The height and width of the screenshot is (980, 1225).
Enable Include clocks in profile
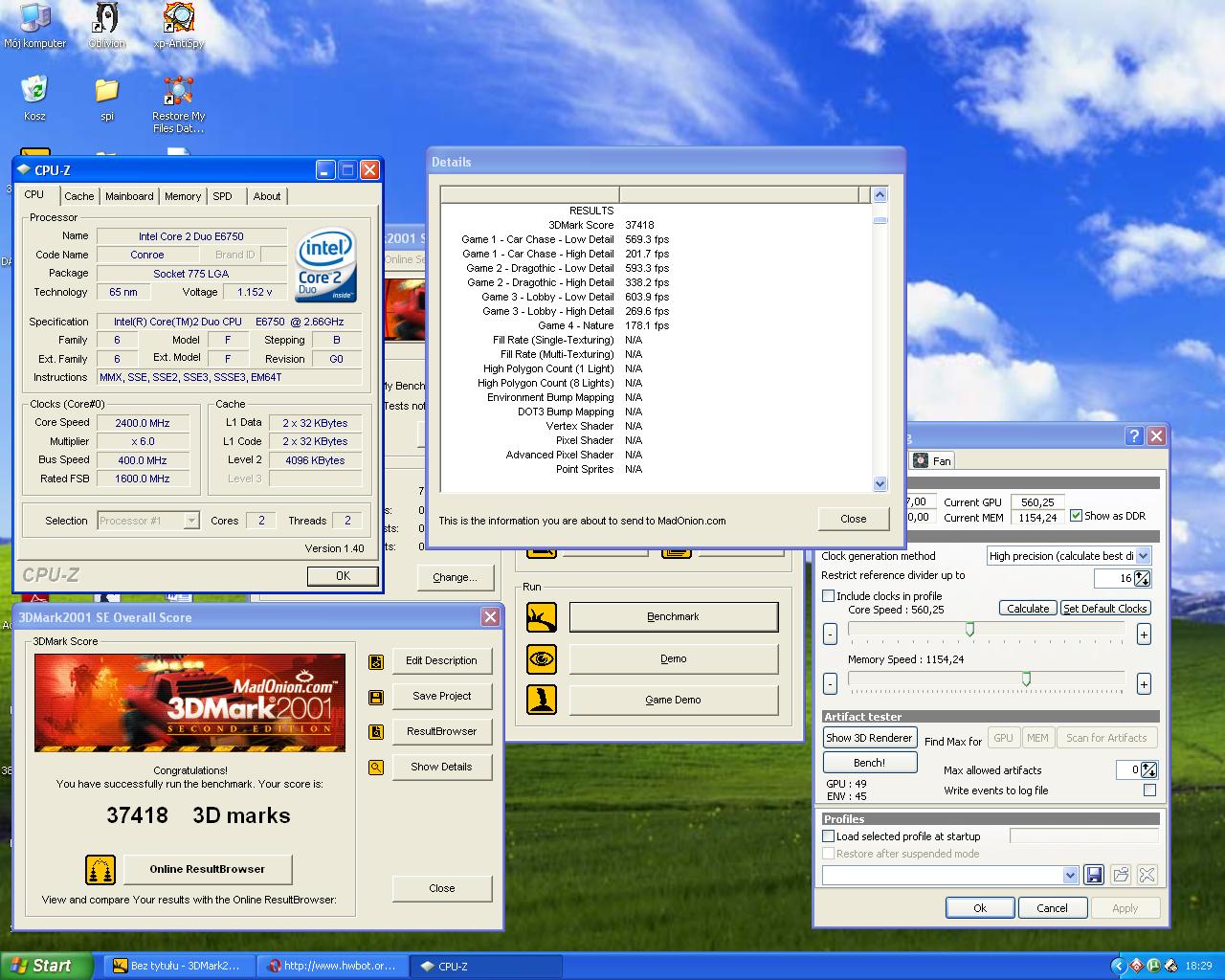(x=828, y=596)
